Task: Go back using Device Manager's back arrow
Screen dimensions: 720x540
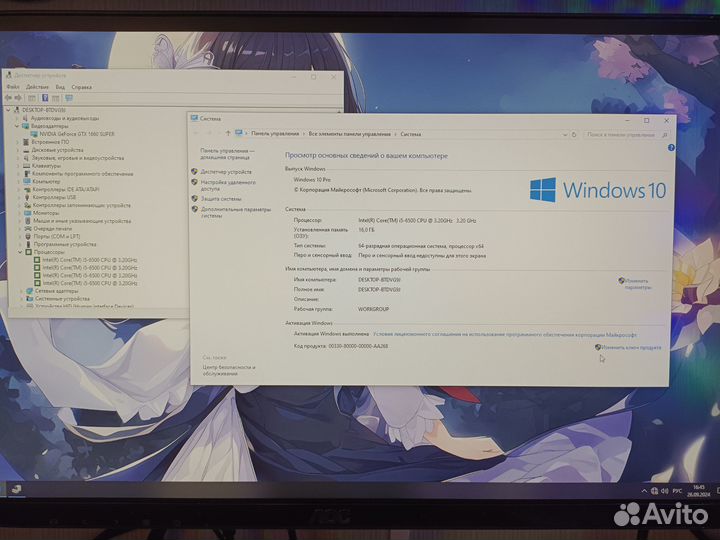Action: pos(8,98)
